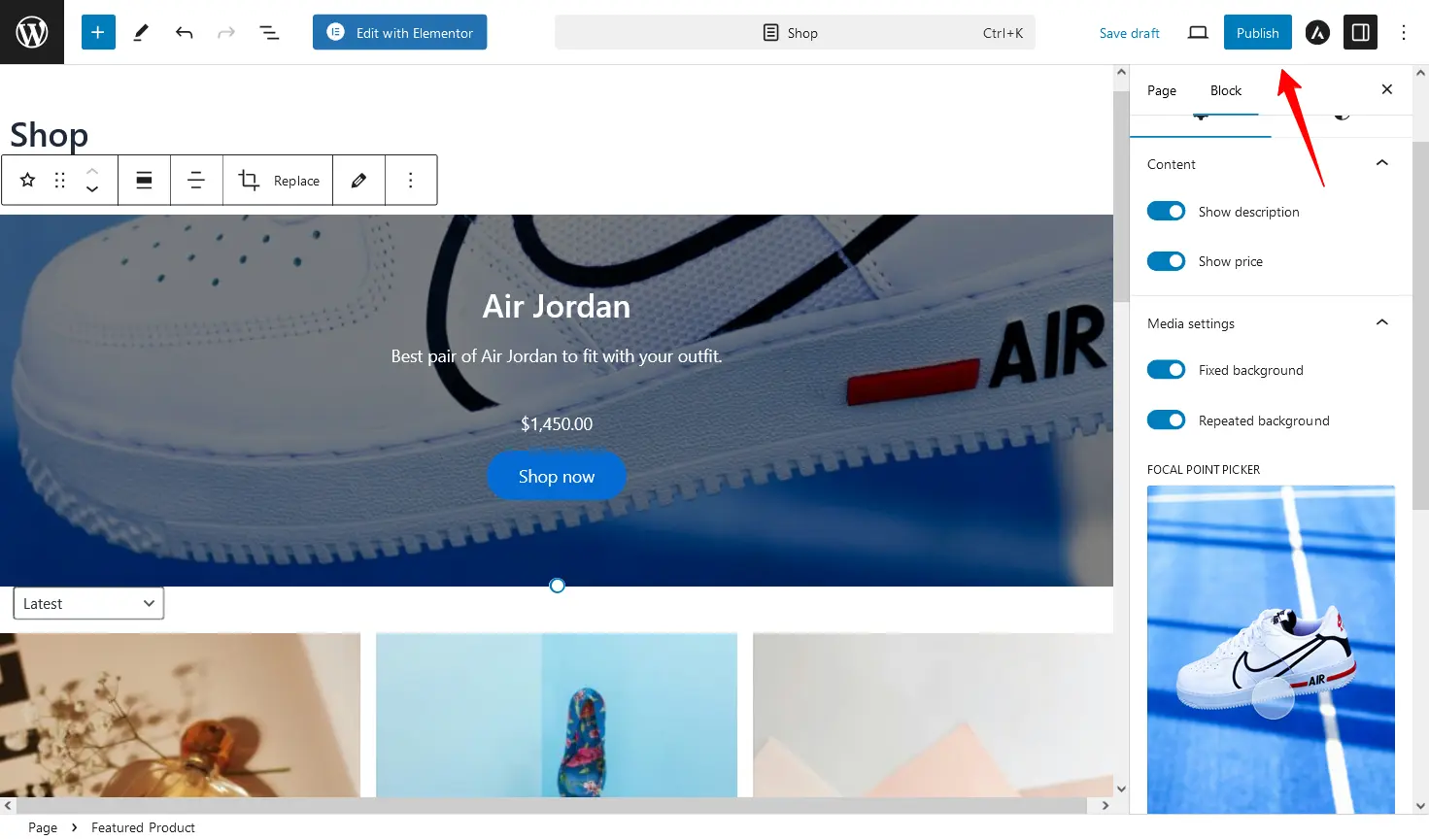
Task: Open the top-bar Options kebab menu
Action: coord(1404,32)
